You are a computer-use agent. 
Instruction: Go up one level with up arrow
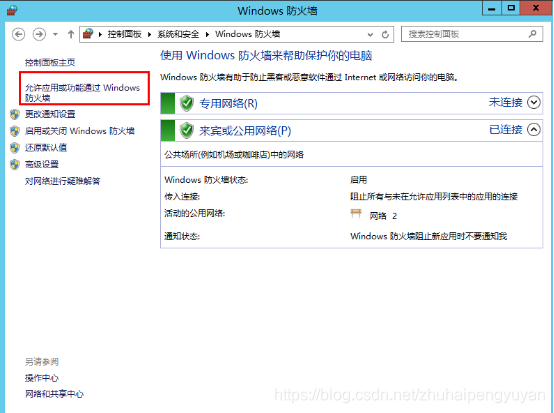coord(71,34)
